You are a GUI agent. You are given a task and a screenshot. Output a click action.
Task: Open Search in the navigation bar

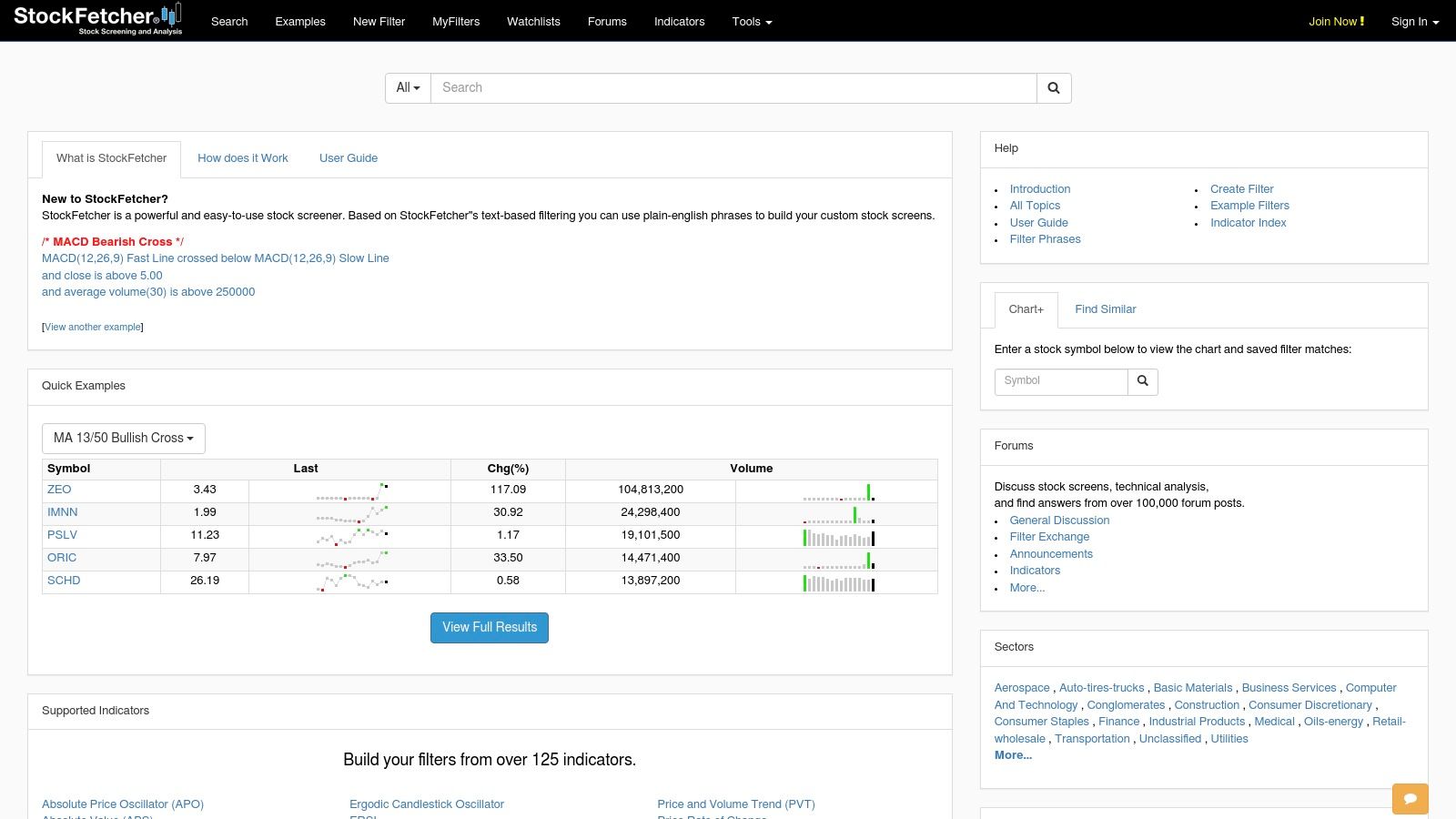pos(229,21)
